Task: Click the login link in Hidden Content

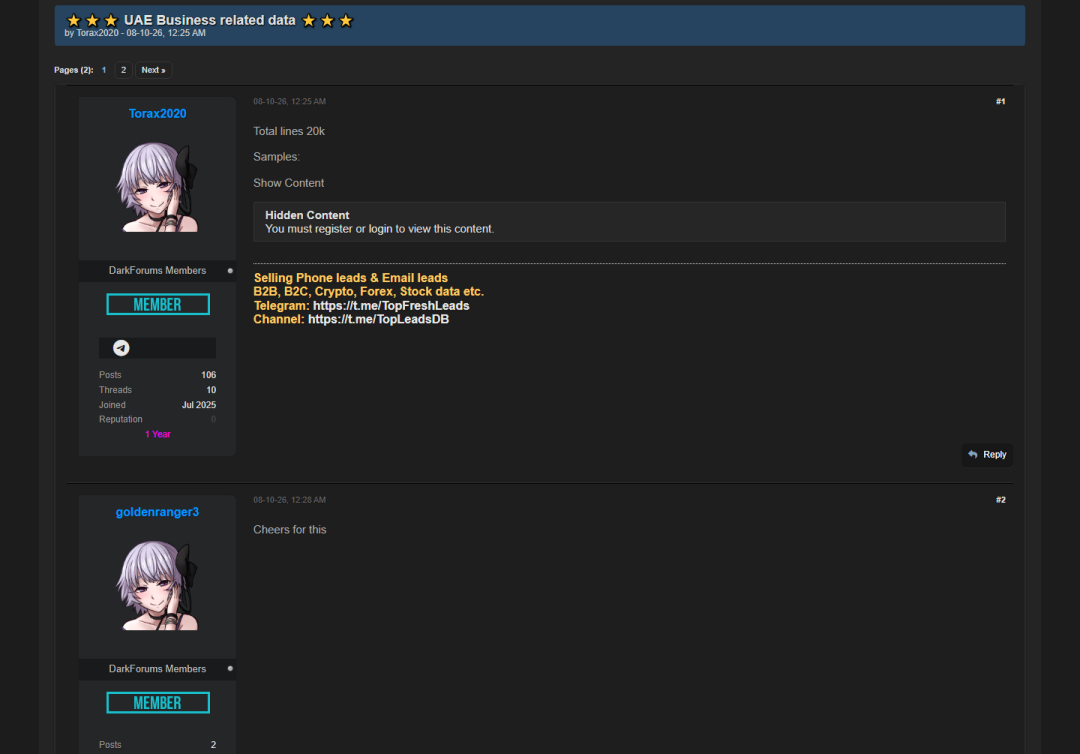Action: click(380, 229)
